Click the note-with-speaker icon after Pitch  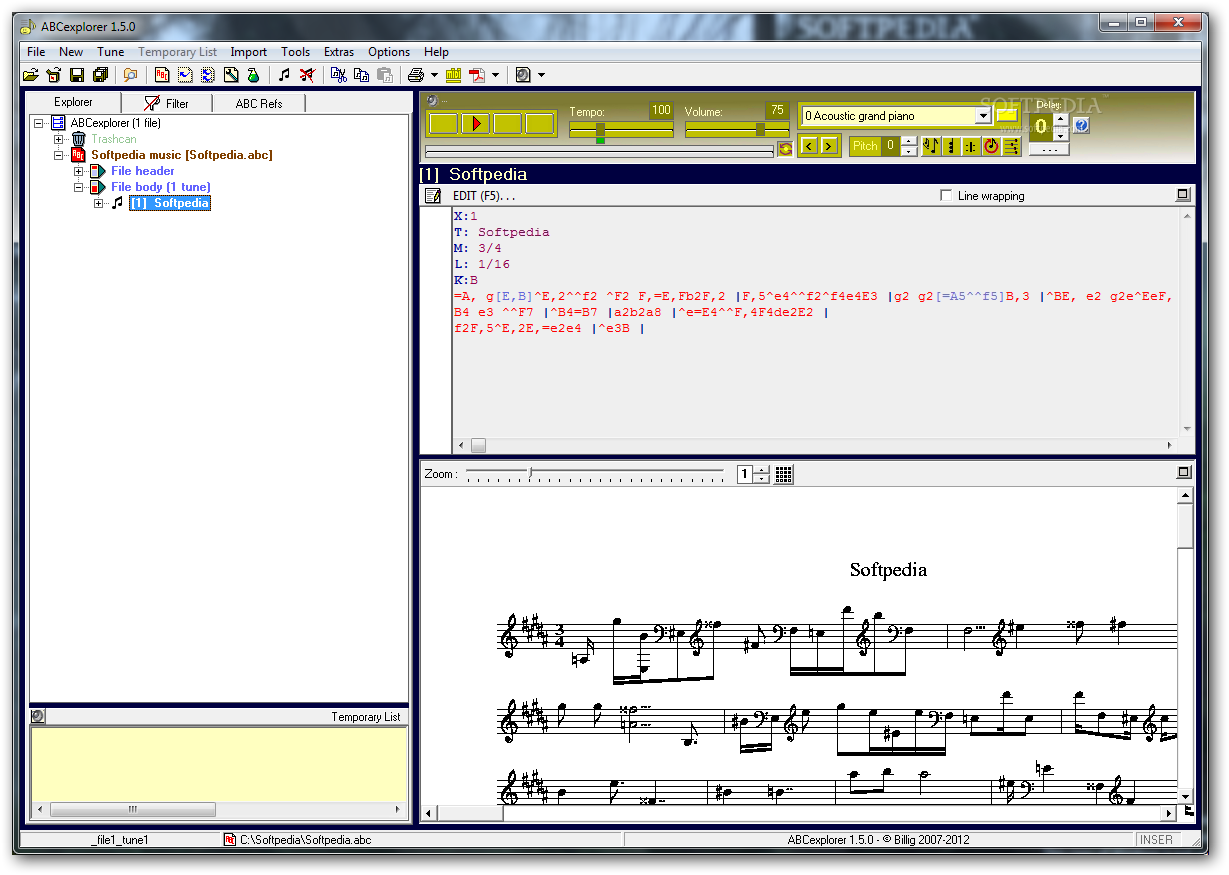[x=931, y=146]
